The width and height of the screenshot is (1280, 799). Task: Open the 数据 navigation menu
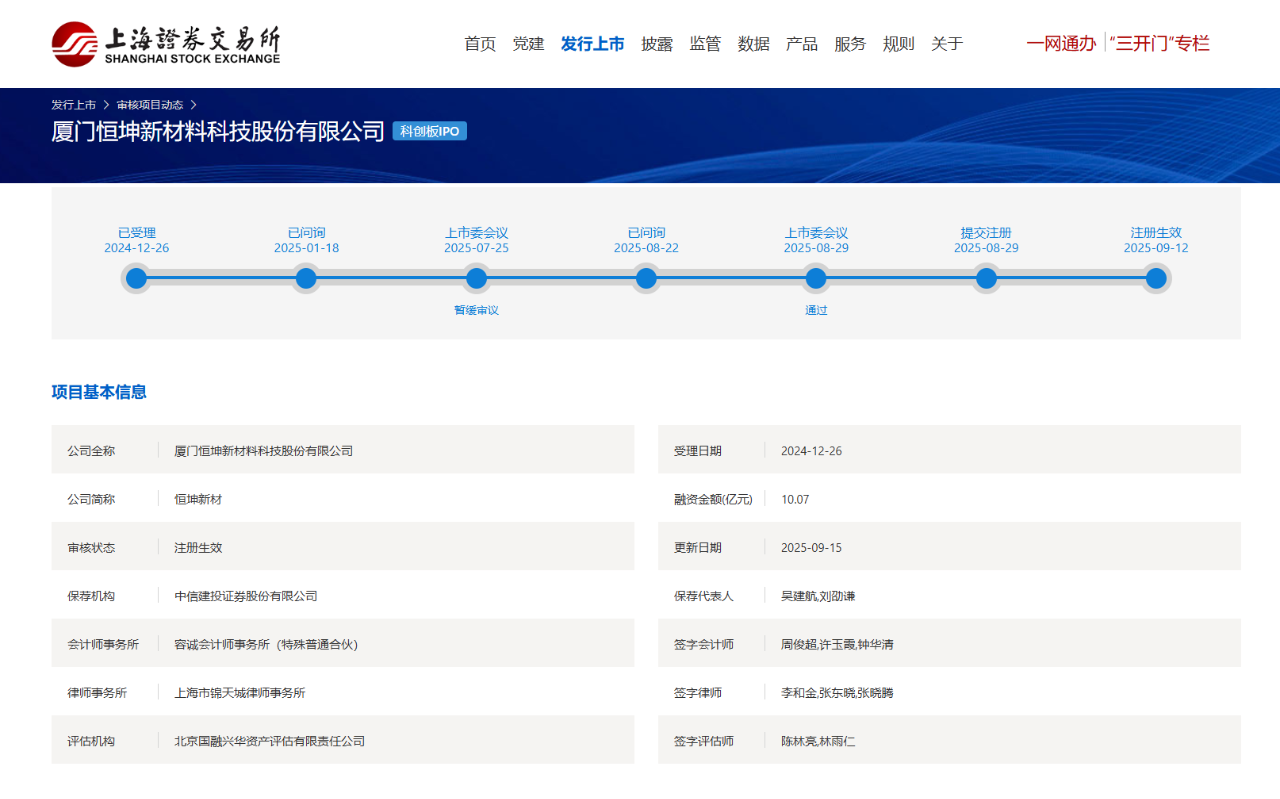[x=754, y=44]
